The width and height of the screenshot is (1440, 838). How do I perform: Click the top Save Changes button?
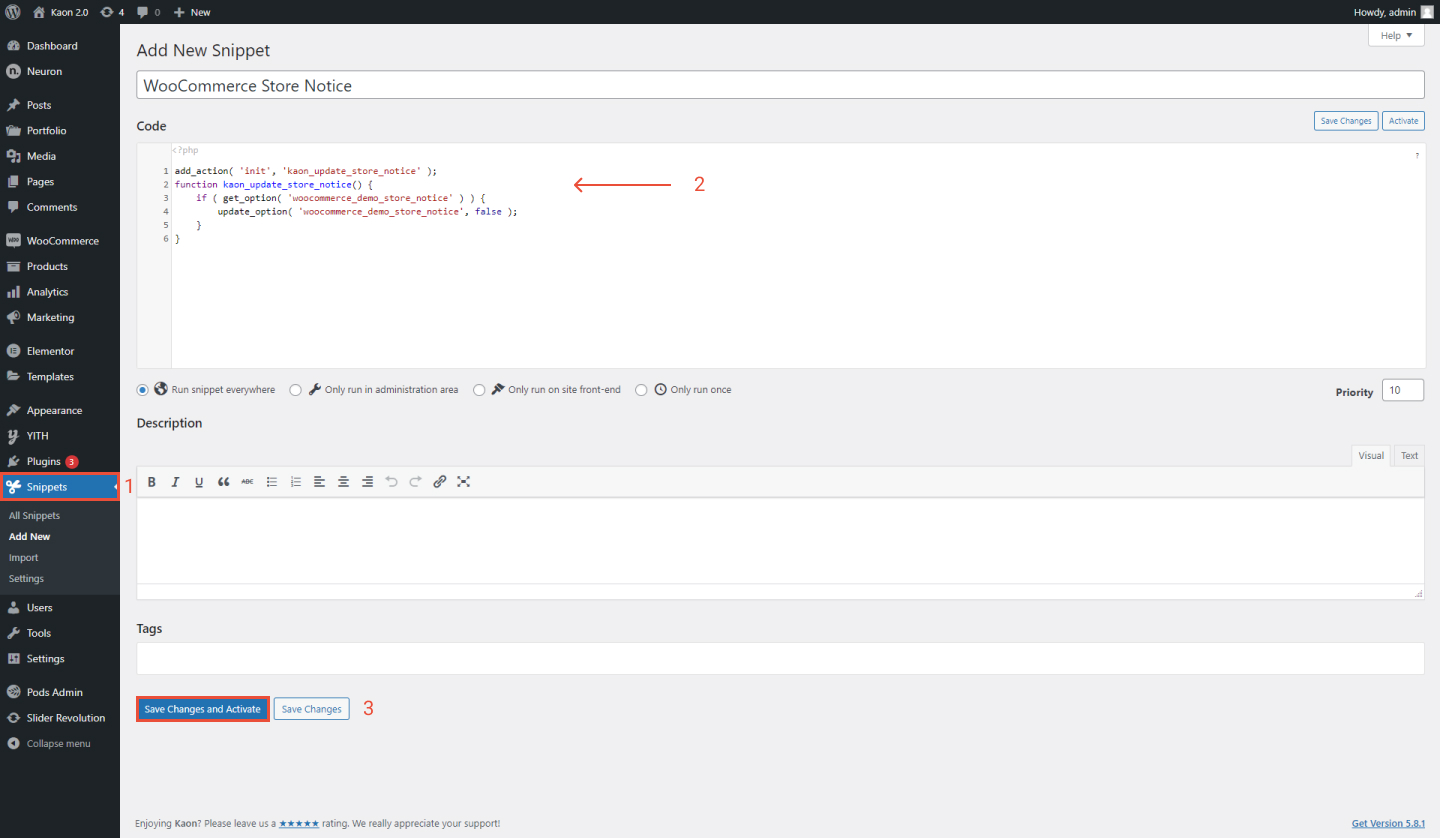point(1346,121)
